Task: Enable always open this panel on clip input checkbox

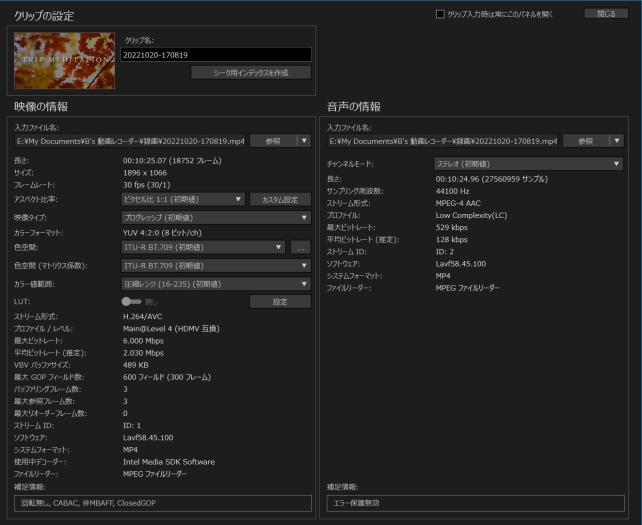Action: coord(440,14)
